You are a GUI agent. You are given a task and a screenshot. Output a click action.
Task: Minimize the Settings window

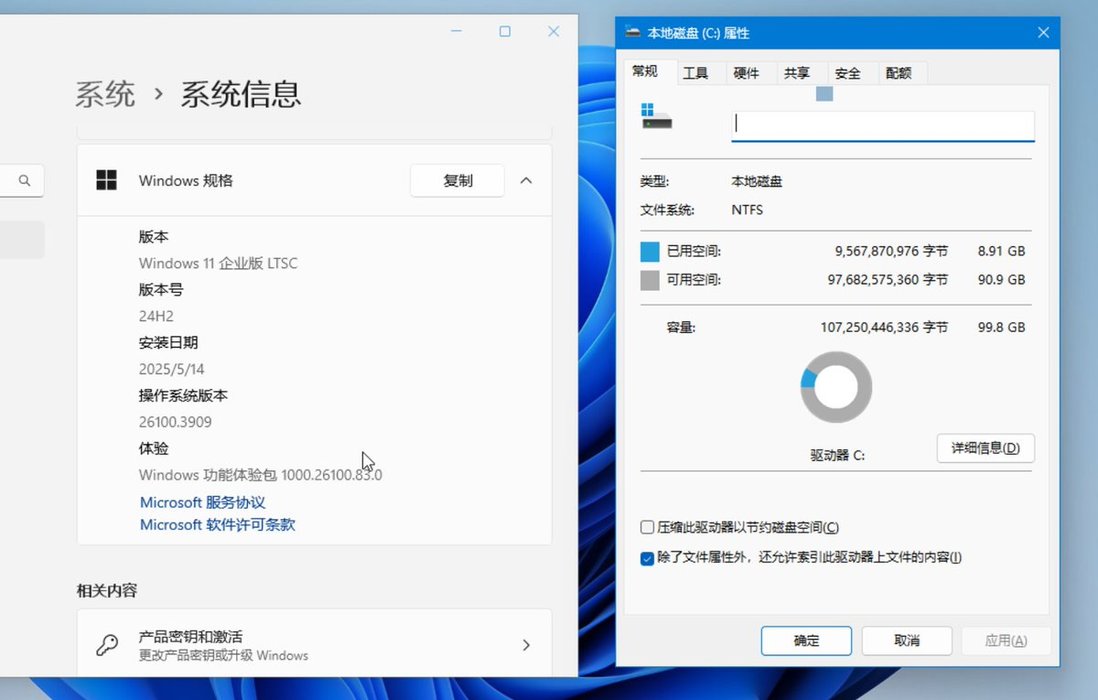(457, 32)
